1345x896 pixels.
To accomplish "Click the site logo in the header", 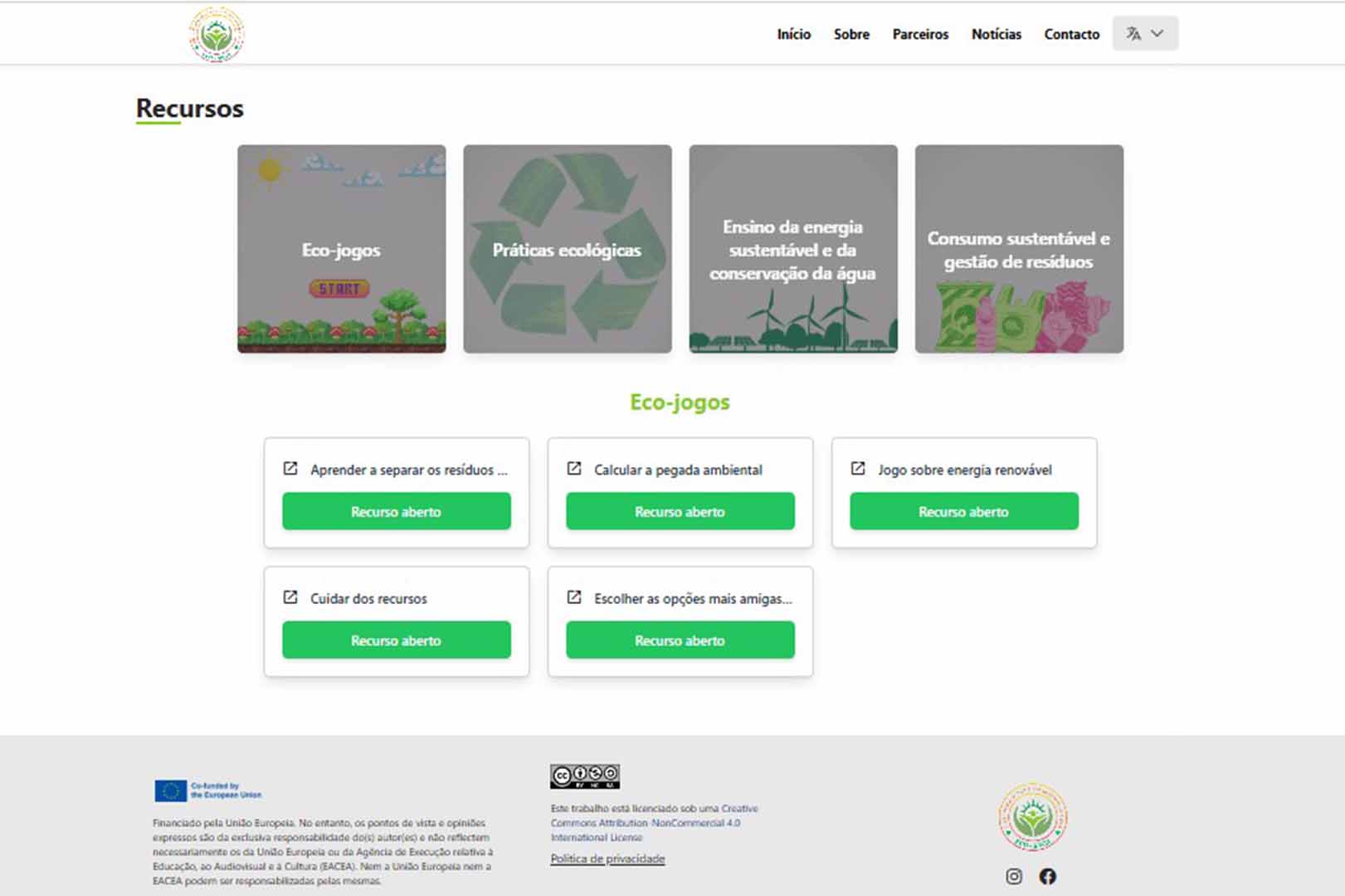I will point(215,34).
